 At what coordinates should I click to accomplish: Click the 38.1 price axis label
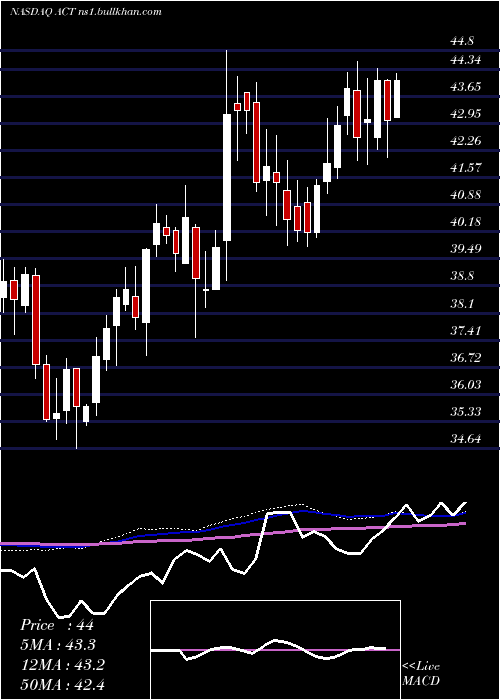click(462, 304)
